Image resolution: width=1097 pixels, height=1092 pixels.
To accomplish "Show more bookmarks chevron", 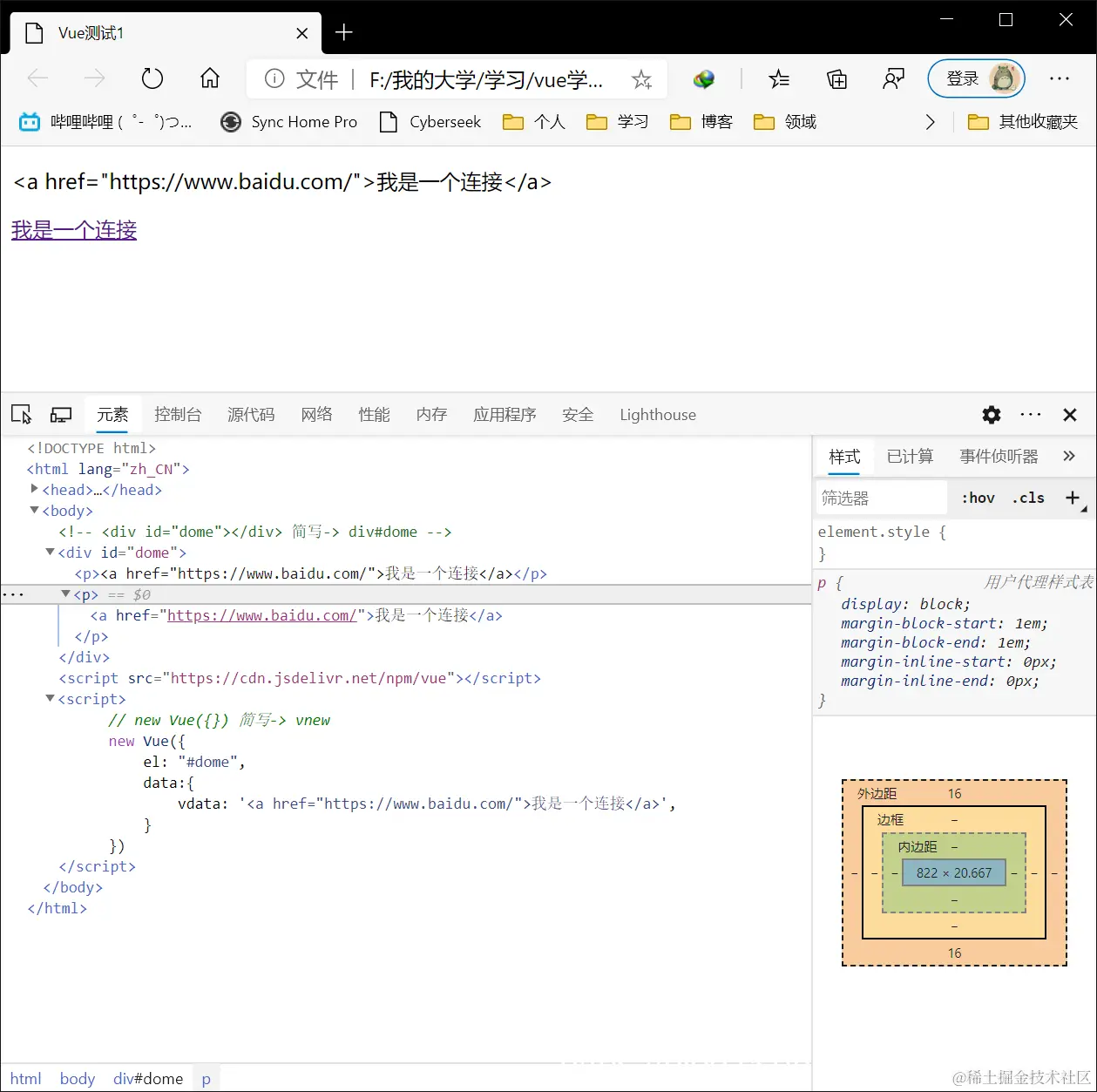I will (x=931, y=122).
